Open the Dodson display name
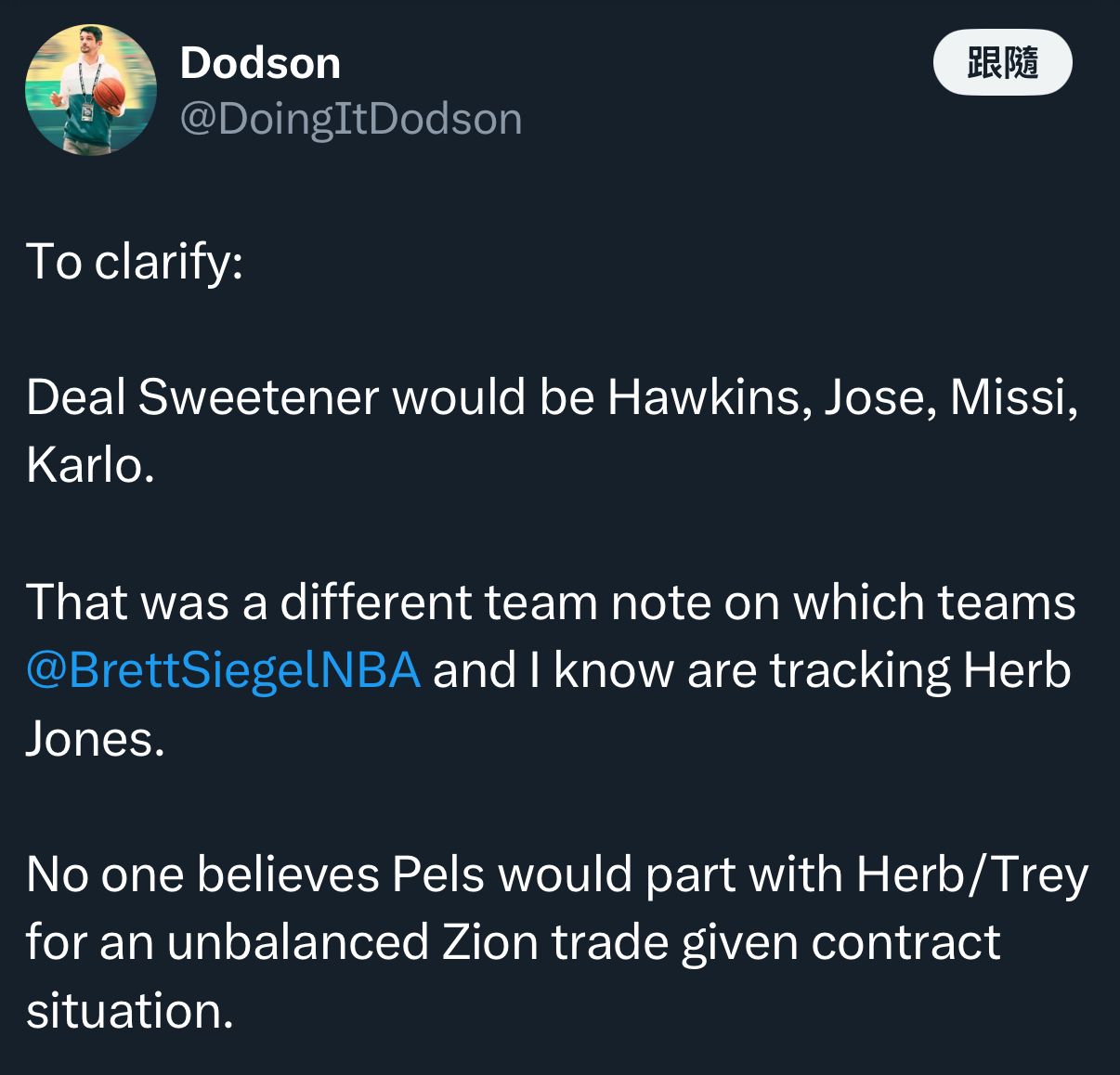The image size is (1120, 1075). tap(260, 63)
